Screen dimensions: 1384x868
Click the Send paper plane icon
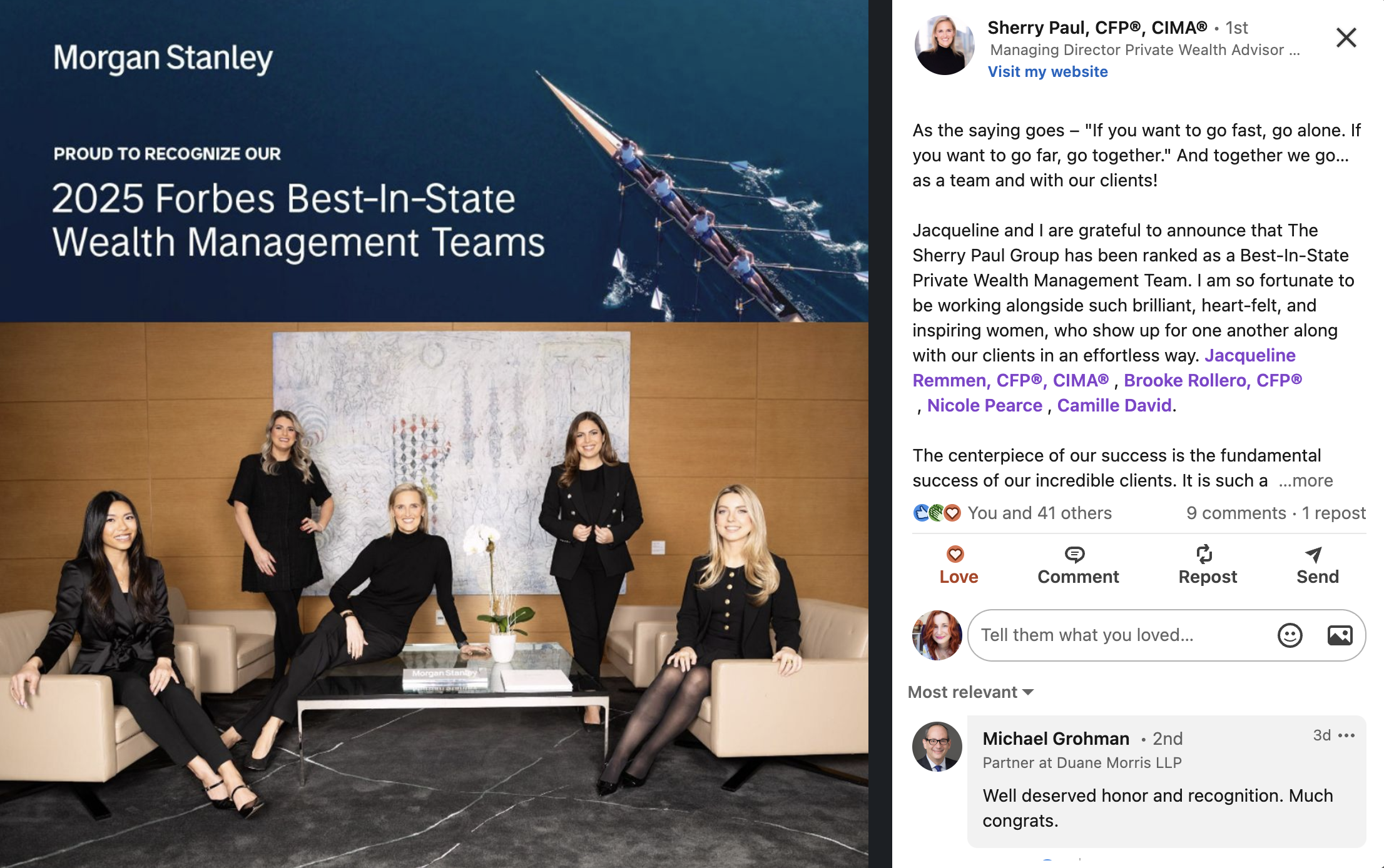(x=1313, y=554)
